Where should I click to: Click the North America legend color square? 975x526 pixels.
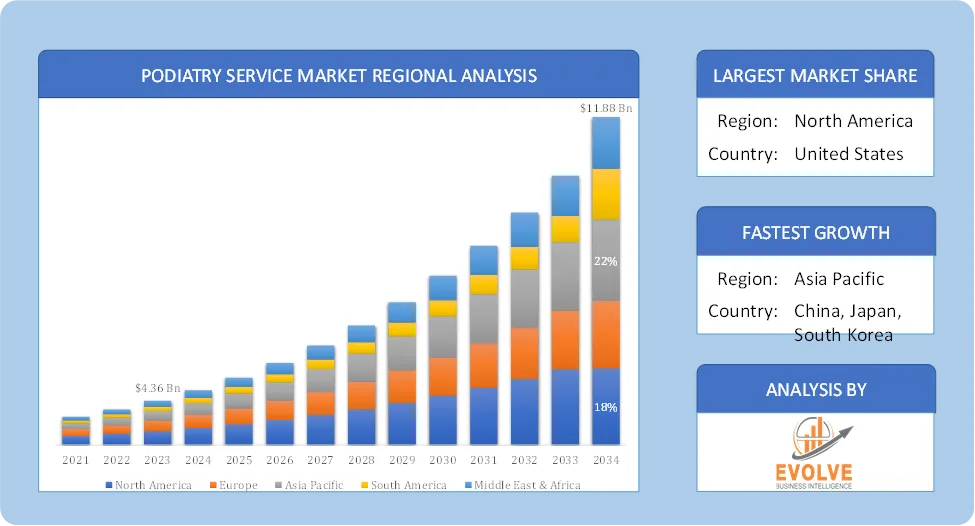click(109, 485)
